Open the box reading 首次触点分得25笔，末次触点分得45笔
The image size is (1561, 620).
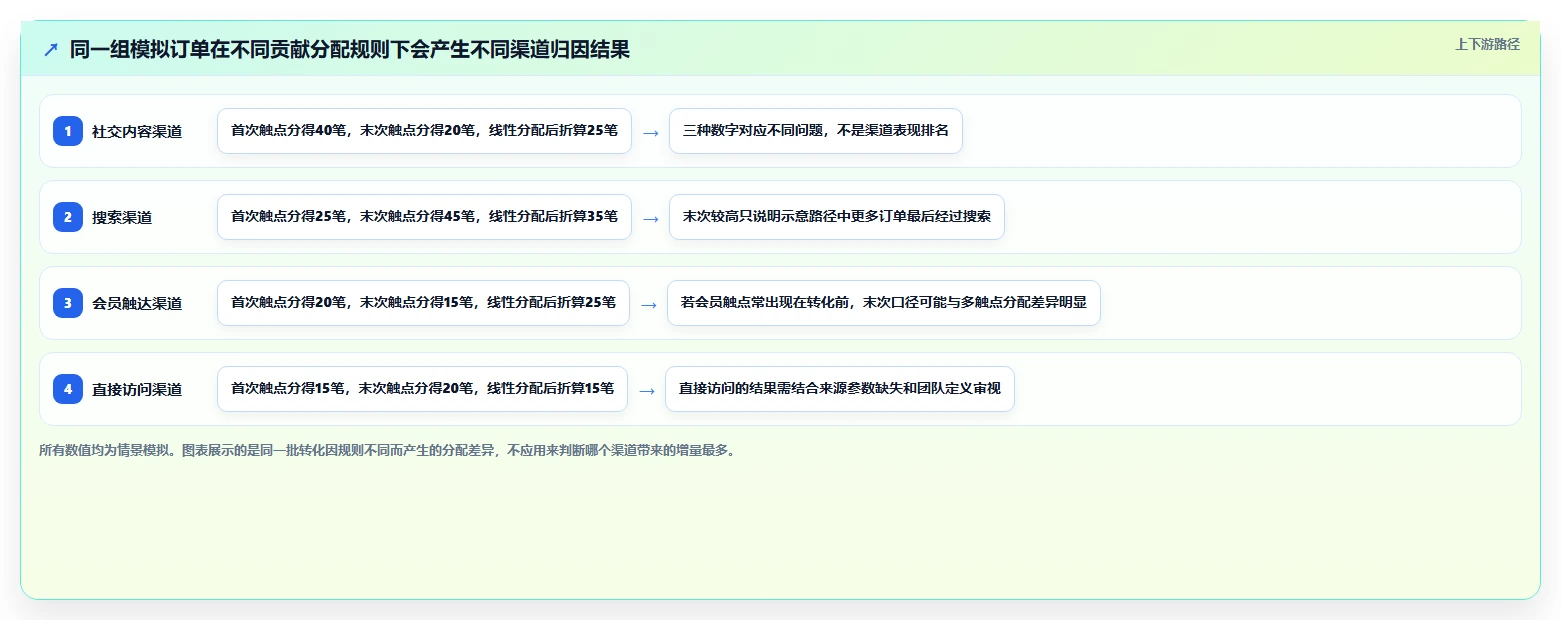coord(424,217)
